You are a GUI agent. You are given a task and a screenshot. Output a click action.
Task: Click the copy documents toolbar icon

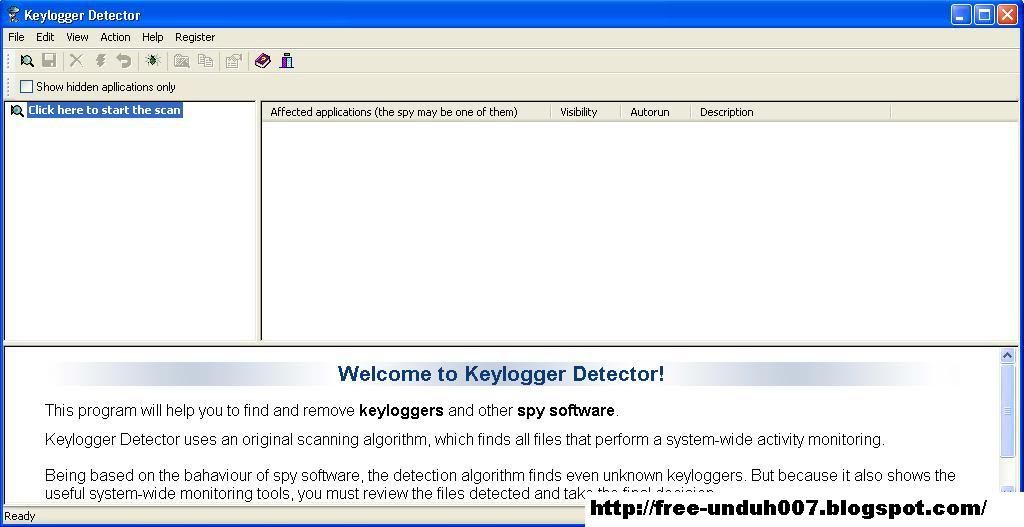(x=206, y=61)
